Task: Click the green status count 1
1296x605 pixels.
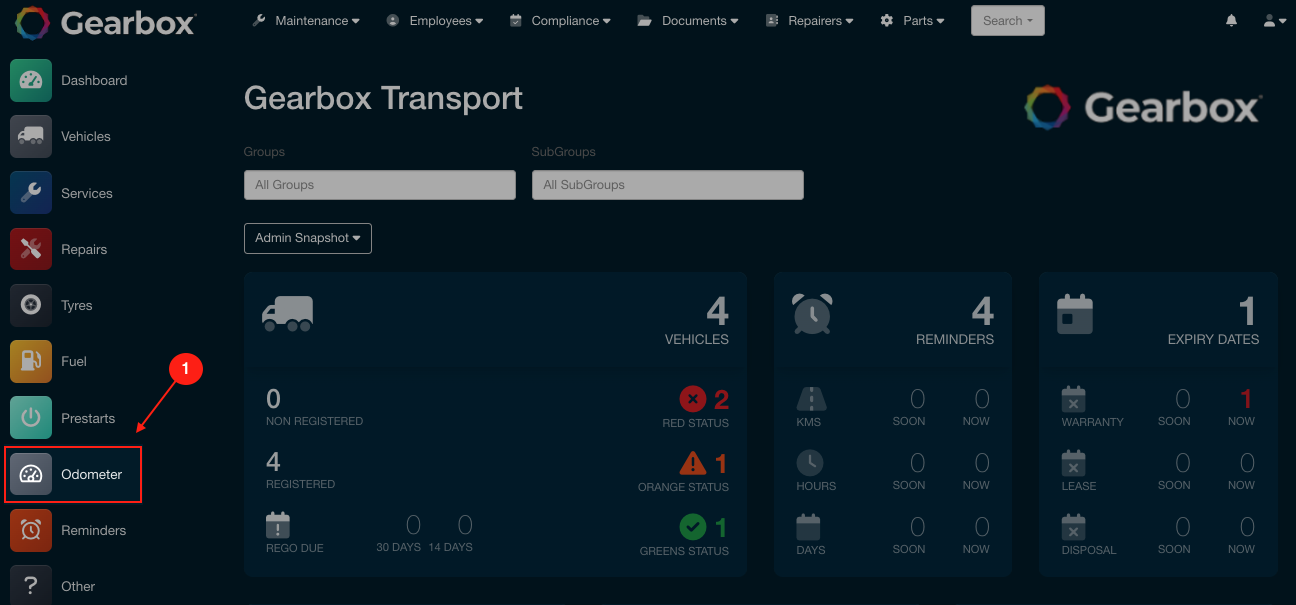Action: [x=722, y=526]
